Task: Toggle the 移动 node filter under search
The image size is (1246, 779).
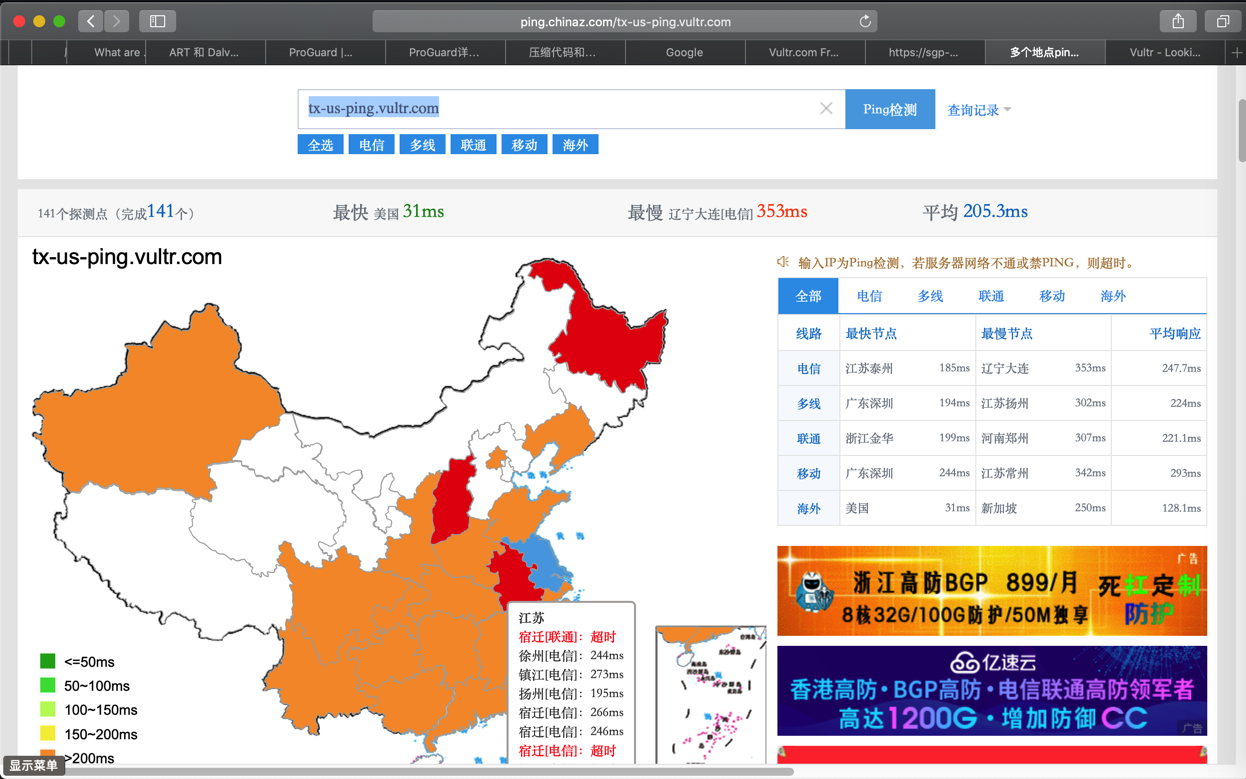Action: pos(524,145)
